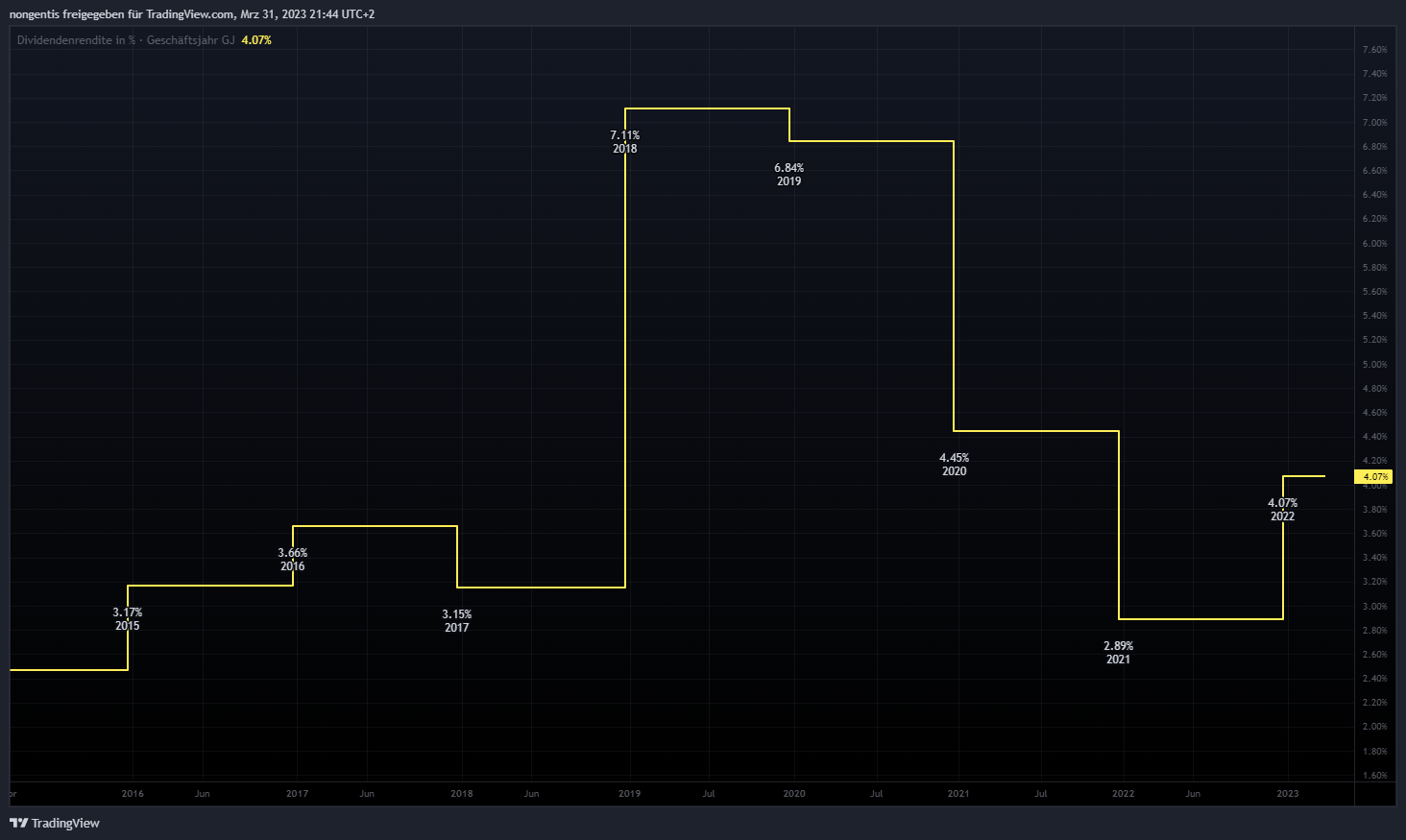Click 7.60% on the price scale
Viewport: 1406px width, 840px height.
point(1374,50)
